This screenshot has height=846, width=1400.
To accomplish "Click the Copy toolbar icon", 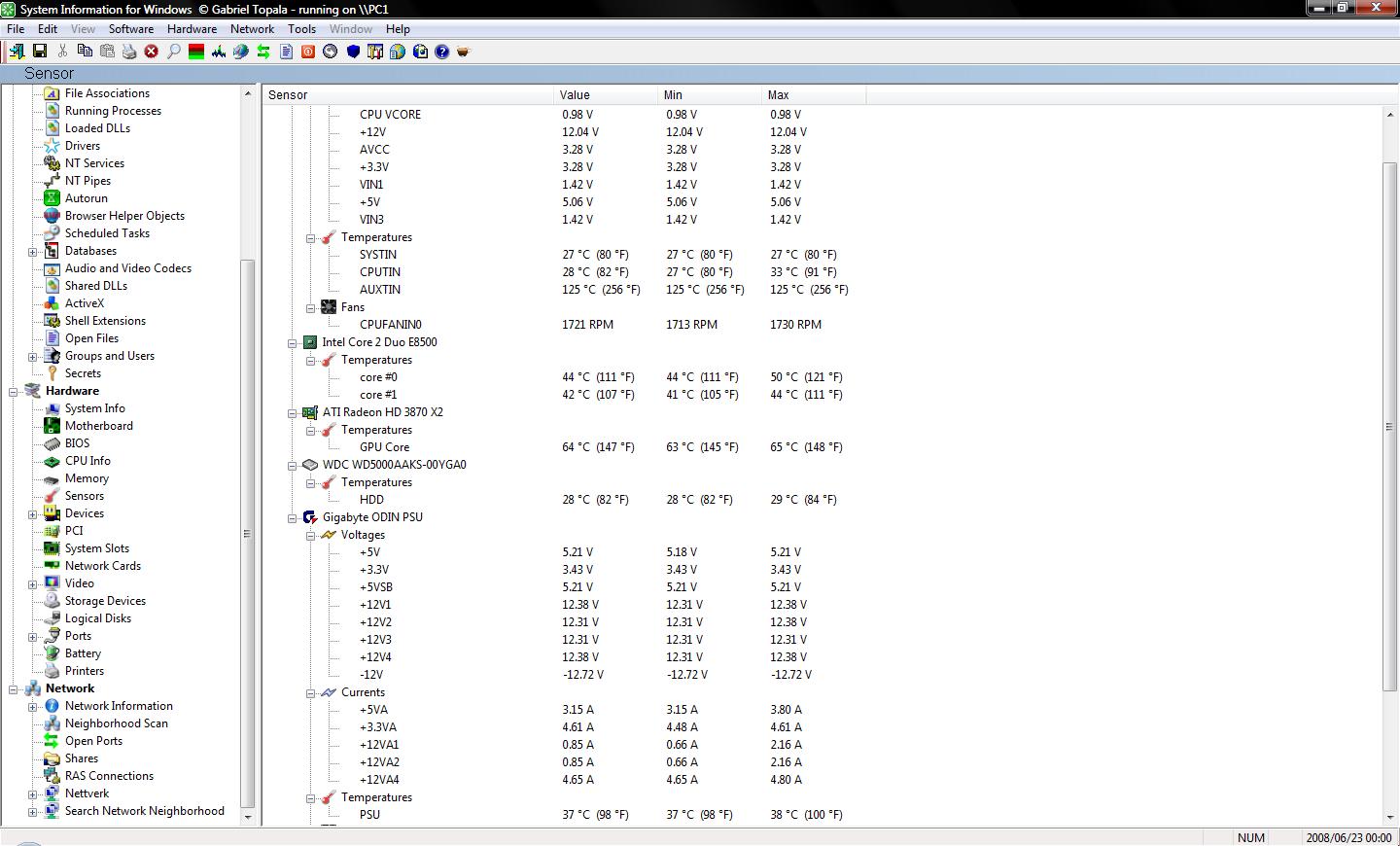I will pyautogui.click(x=85, y=52).
